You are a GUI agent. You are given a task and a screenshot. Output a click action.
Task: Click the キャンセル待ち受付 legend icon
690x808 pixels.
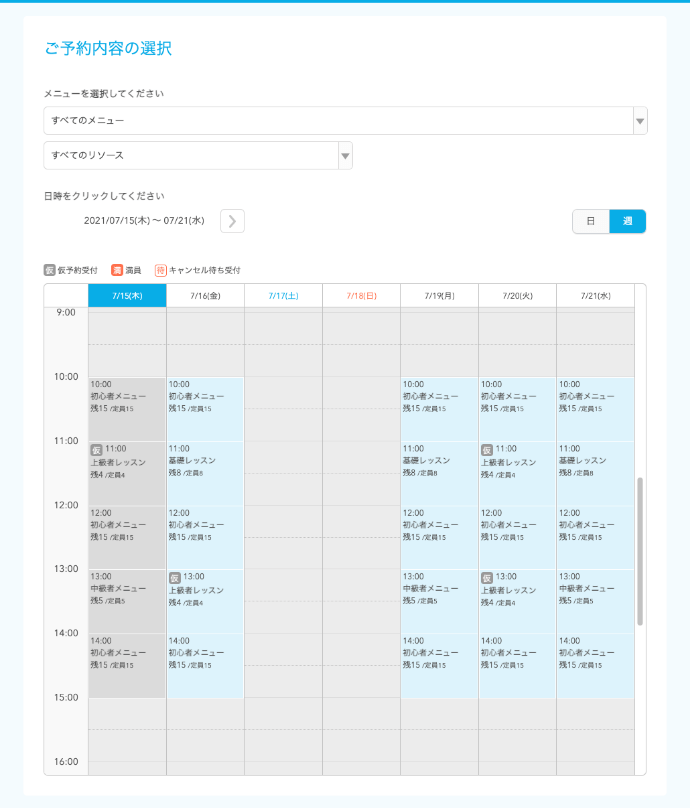click(161, 270)
